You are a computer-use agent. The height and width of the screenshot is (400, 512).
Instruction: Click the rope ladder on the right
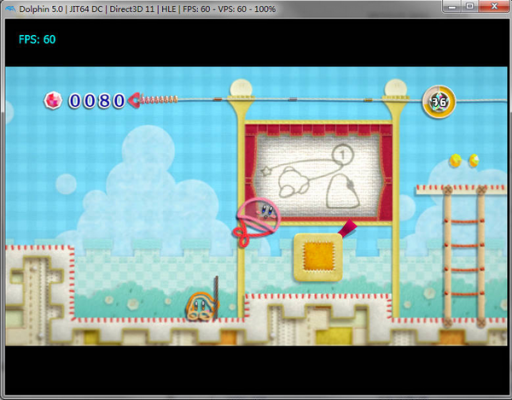[464, 257]
